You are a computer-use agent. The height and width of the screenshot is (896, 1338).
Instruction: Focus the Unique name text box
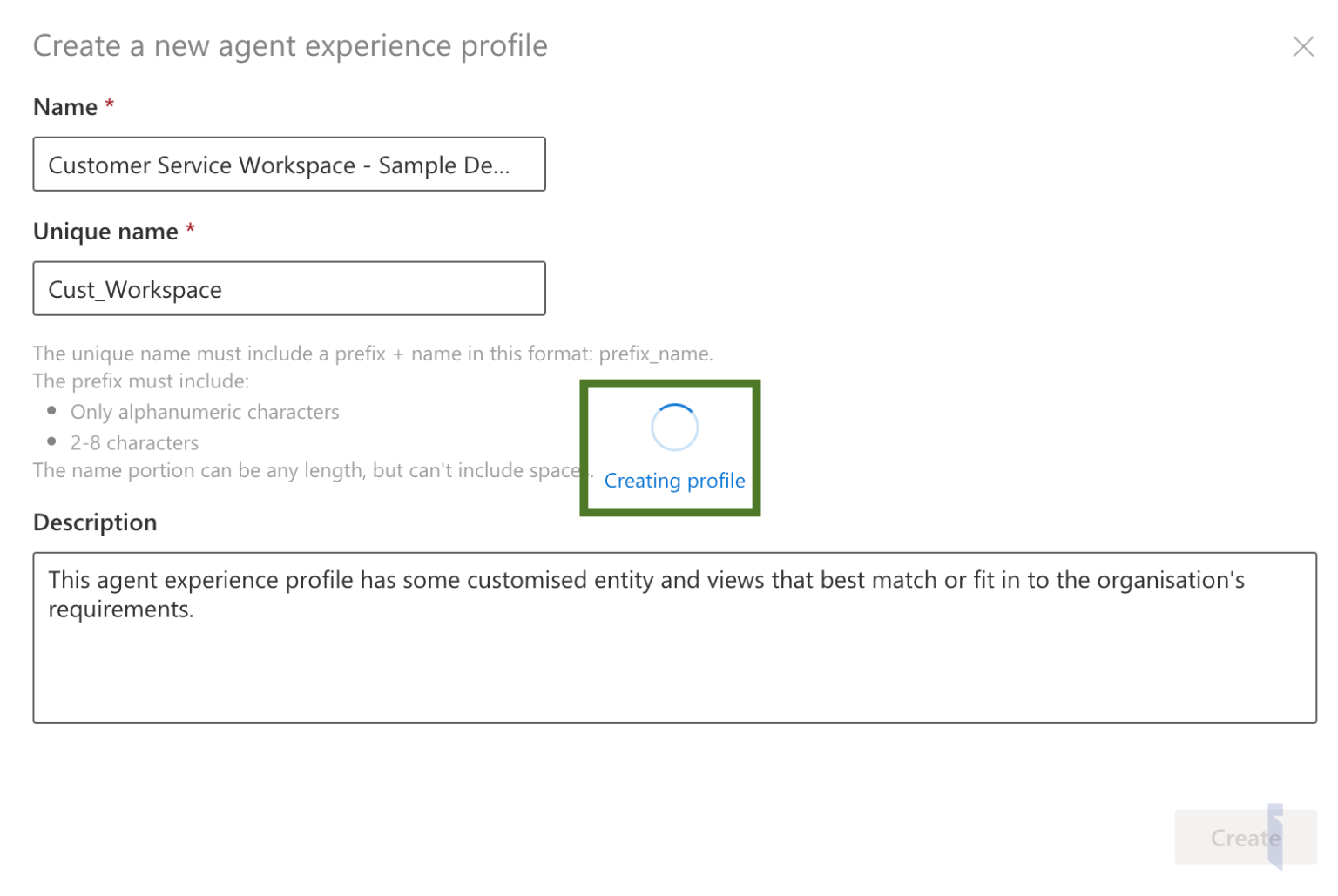coord(288,288)
